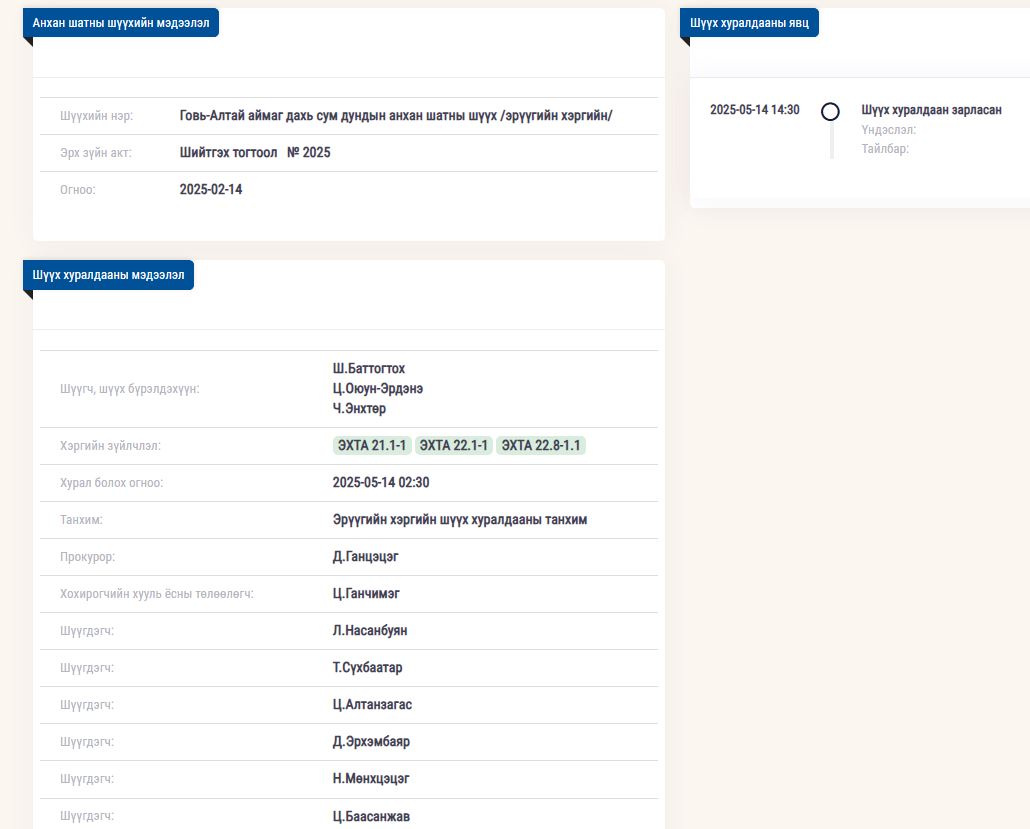This screenshot has height=829, width=1030.
Task: Click victim representative Ц.Ганчимэг
Action: click(366, 594)
